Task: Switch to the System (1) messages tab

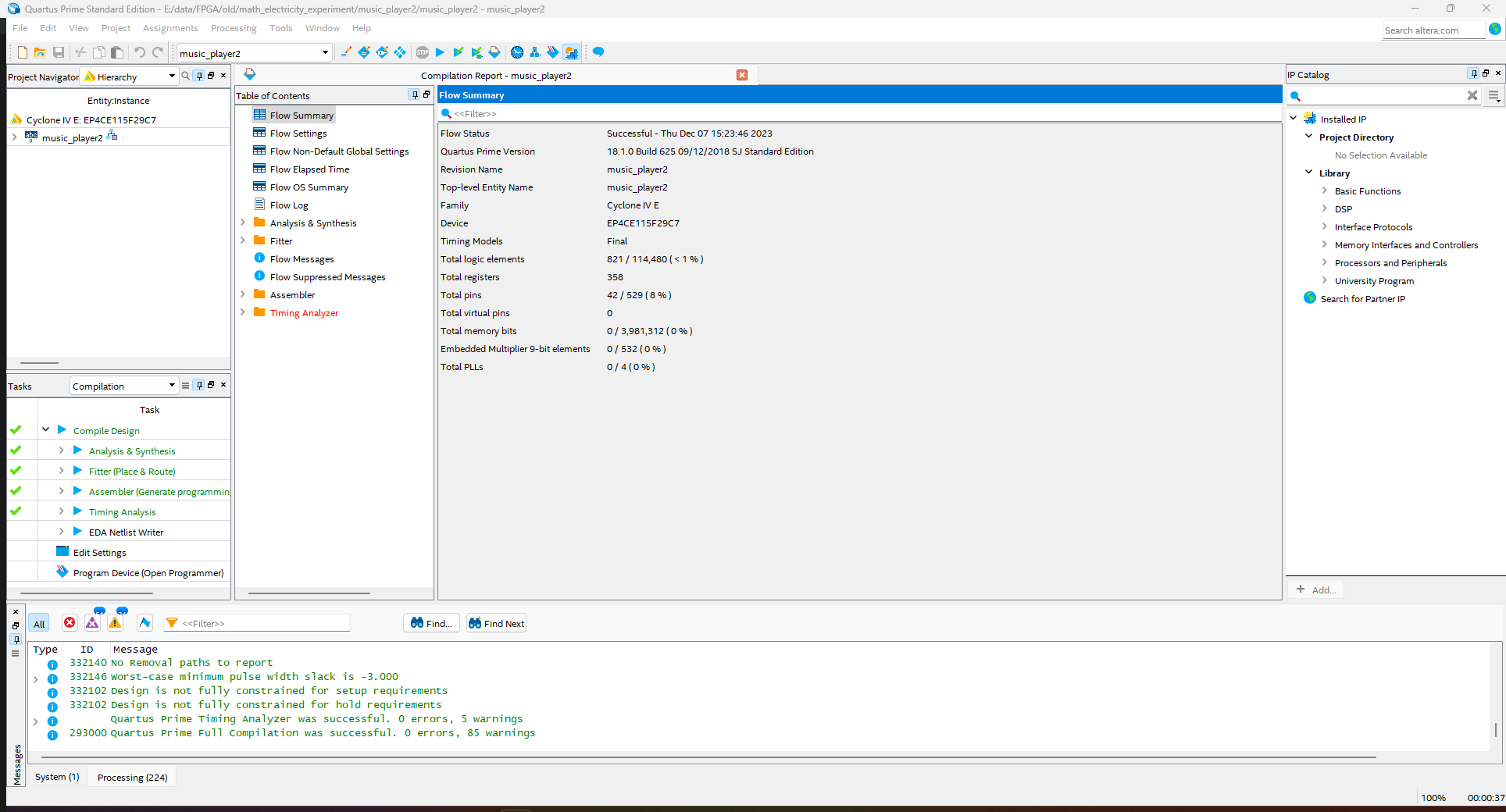Action: click(x=57, y=777)
